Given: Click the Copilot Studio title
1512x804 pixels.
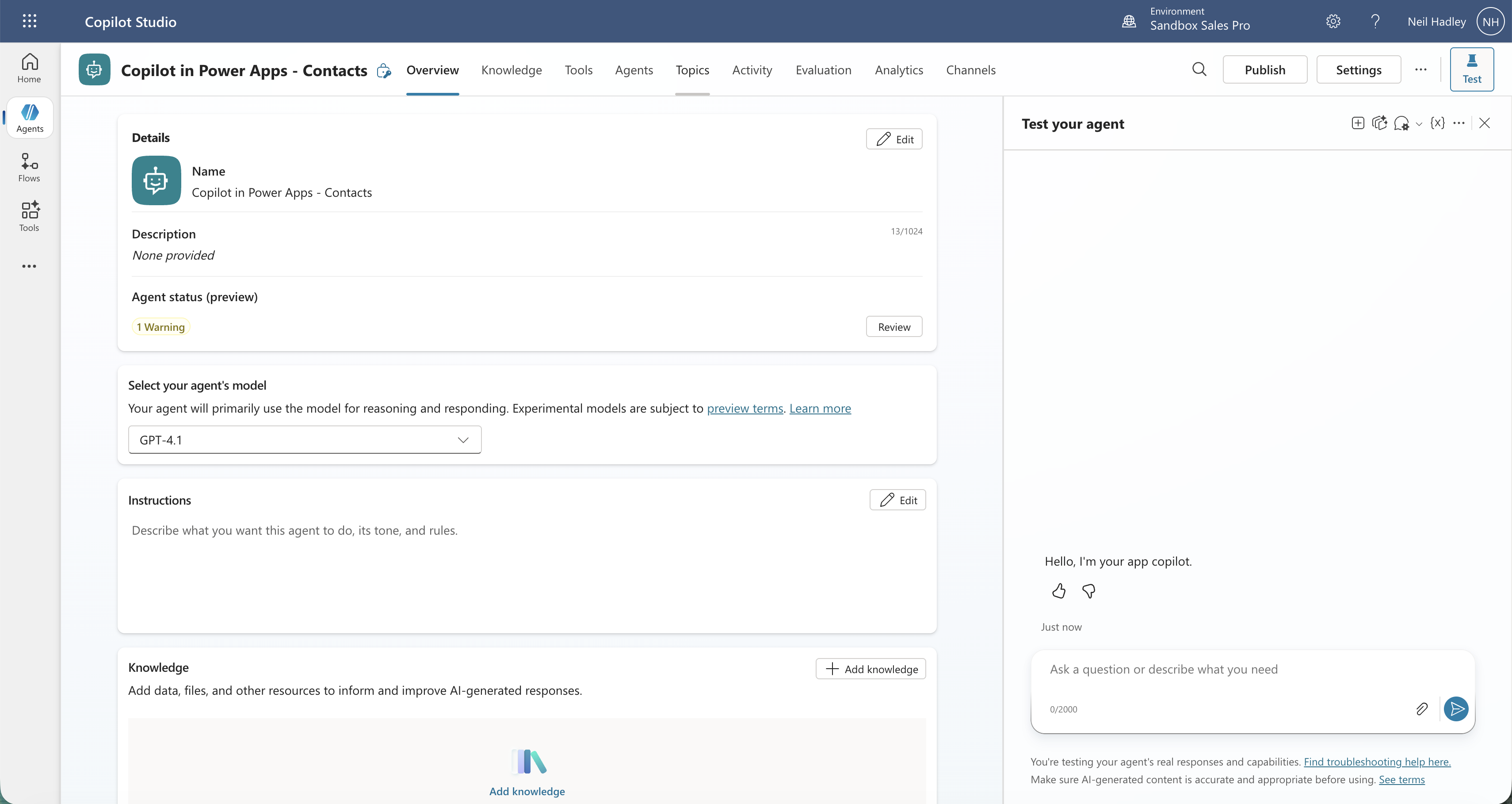Looking at the screenshot, I should coord(130,22).
